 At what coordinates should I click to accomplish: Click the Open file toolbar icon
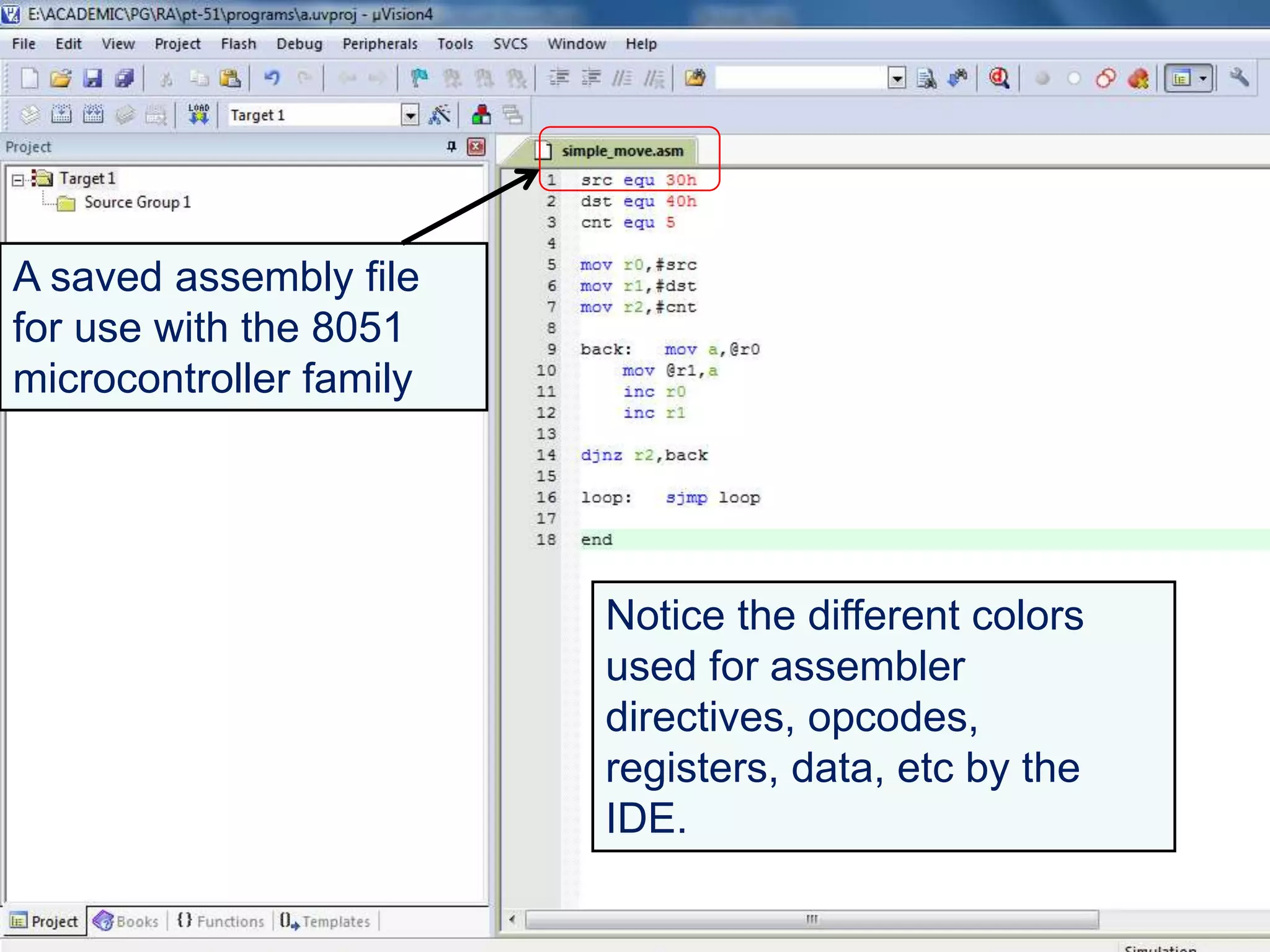(60, 79)
